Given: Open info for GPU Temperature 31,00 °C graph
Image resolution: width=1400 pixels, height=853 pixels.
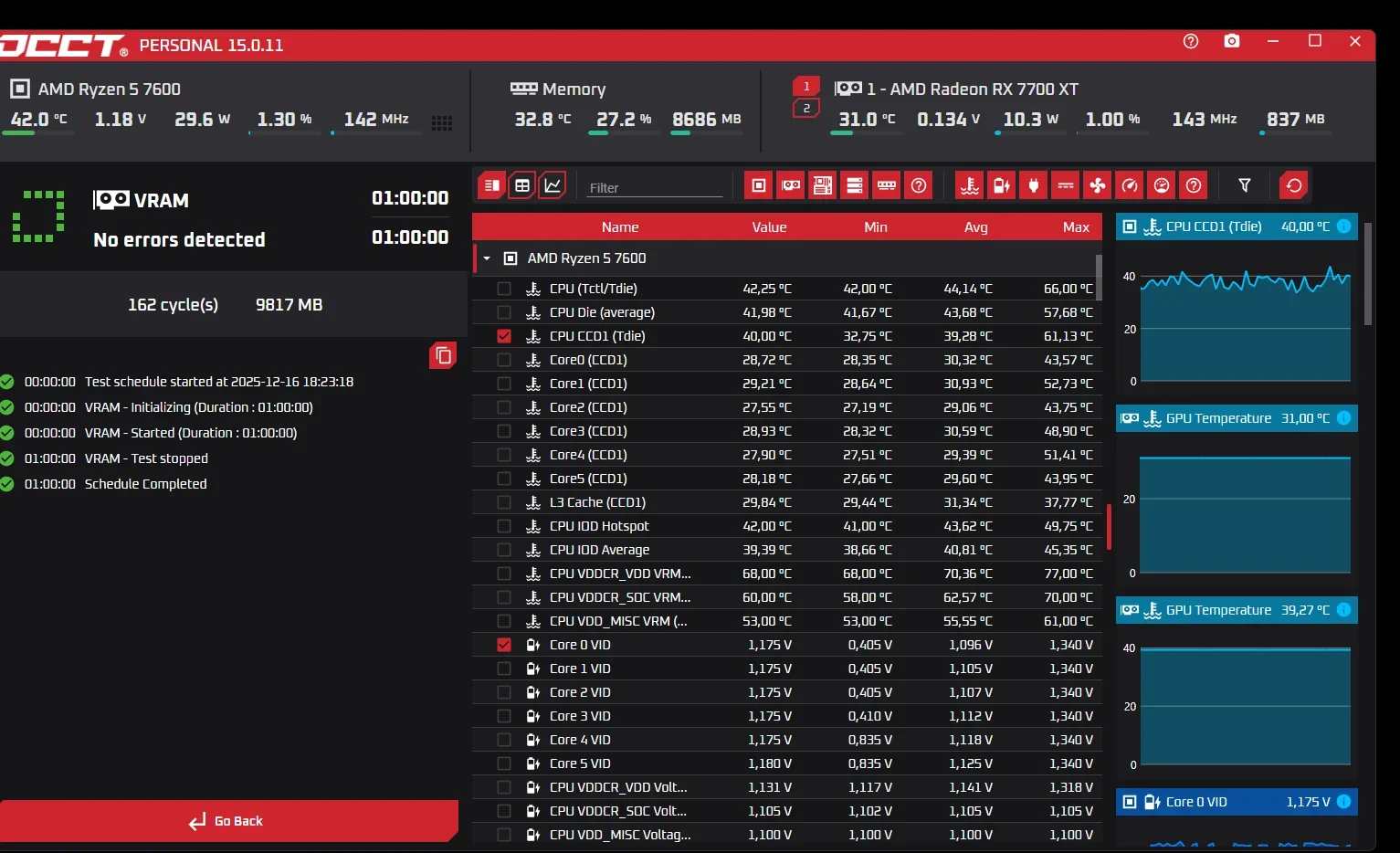Looking at the screenshot, I should [x=1344, y=418].
